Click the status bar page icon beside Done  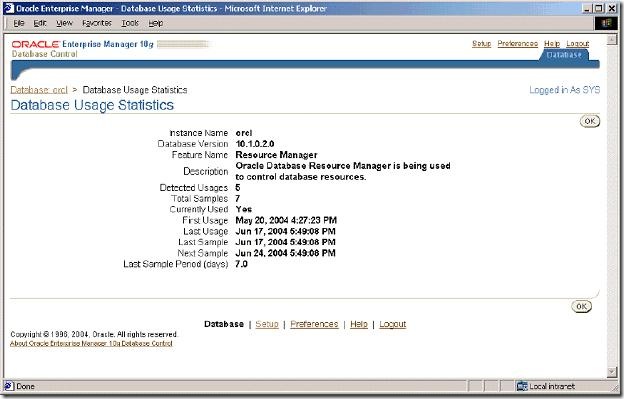(x=8, y=386)
